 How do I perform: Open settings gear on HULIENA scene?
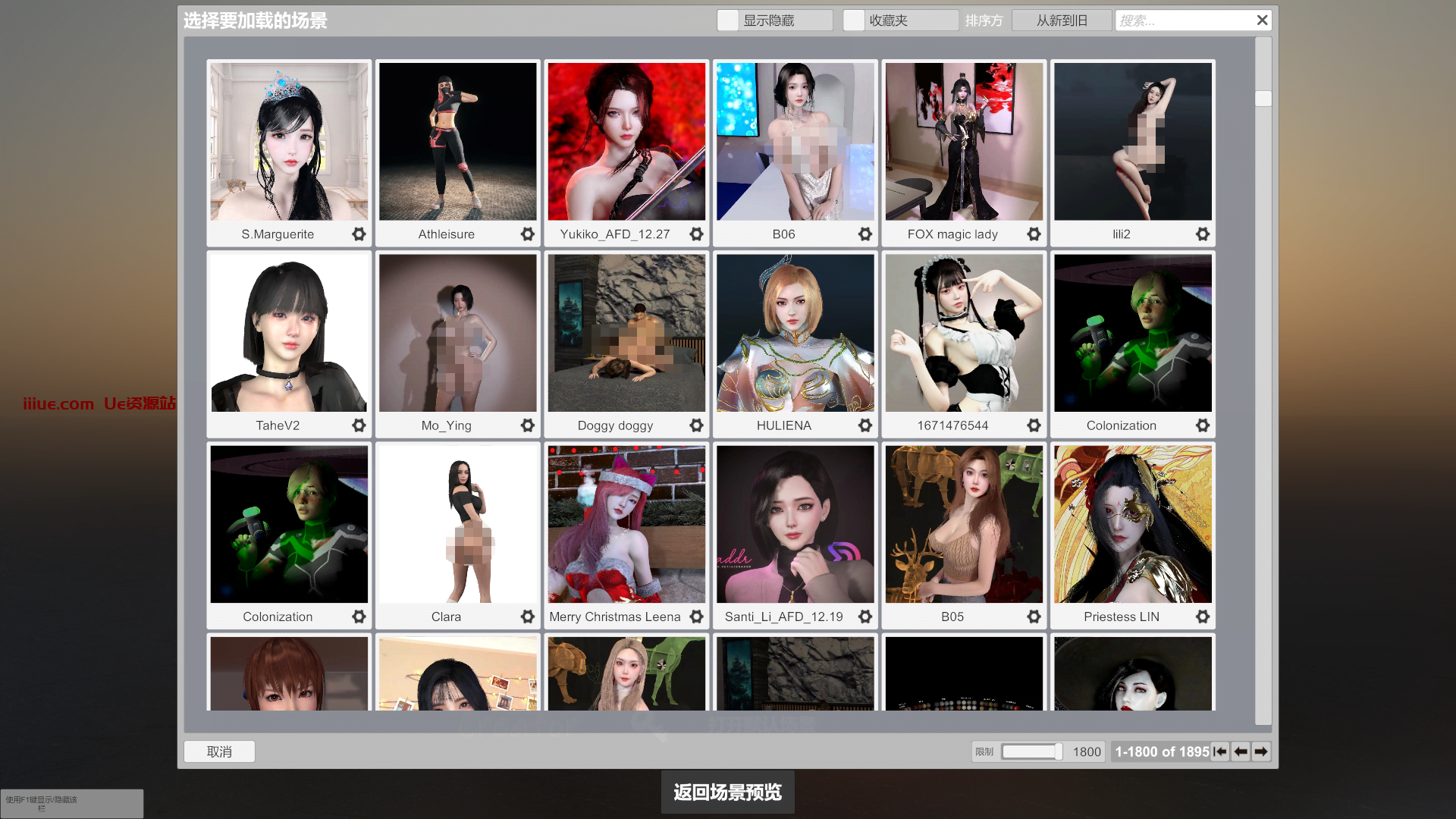pyautogui.click(x=864, y=425)
